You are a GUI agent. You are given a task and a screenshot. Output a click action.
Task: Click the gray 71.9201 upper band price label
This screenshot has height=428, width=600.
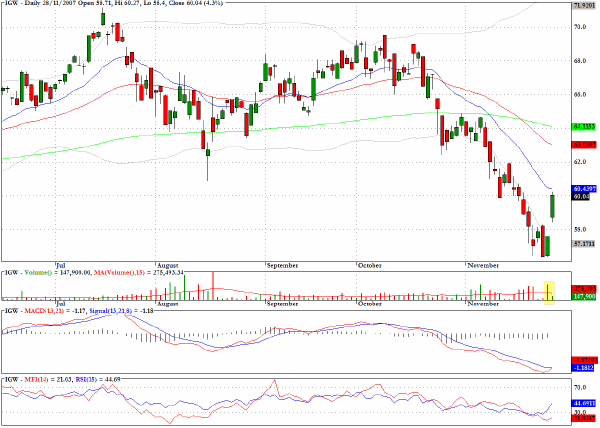(584, 6)
